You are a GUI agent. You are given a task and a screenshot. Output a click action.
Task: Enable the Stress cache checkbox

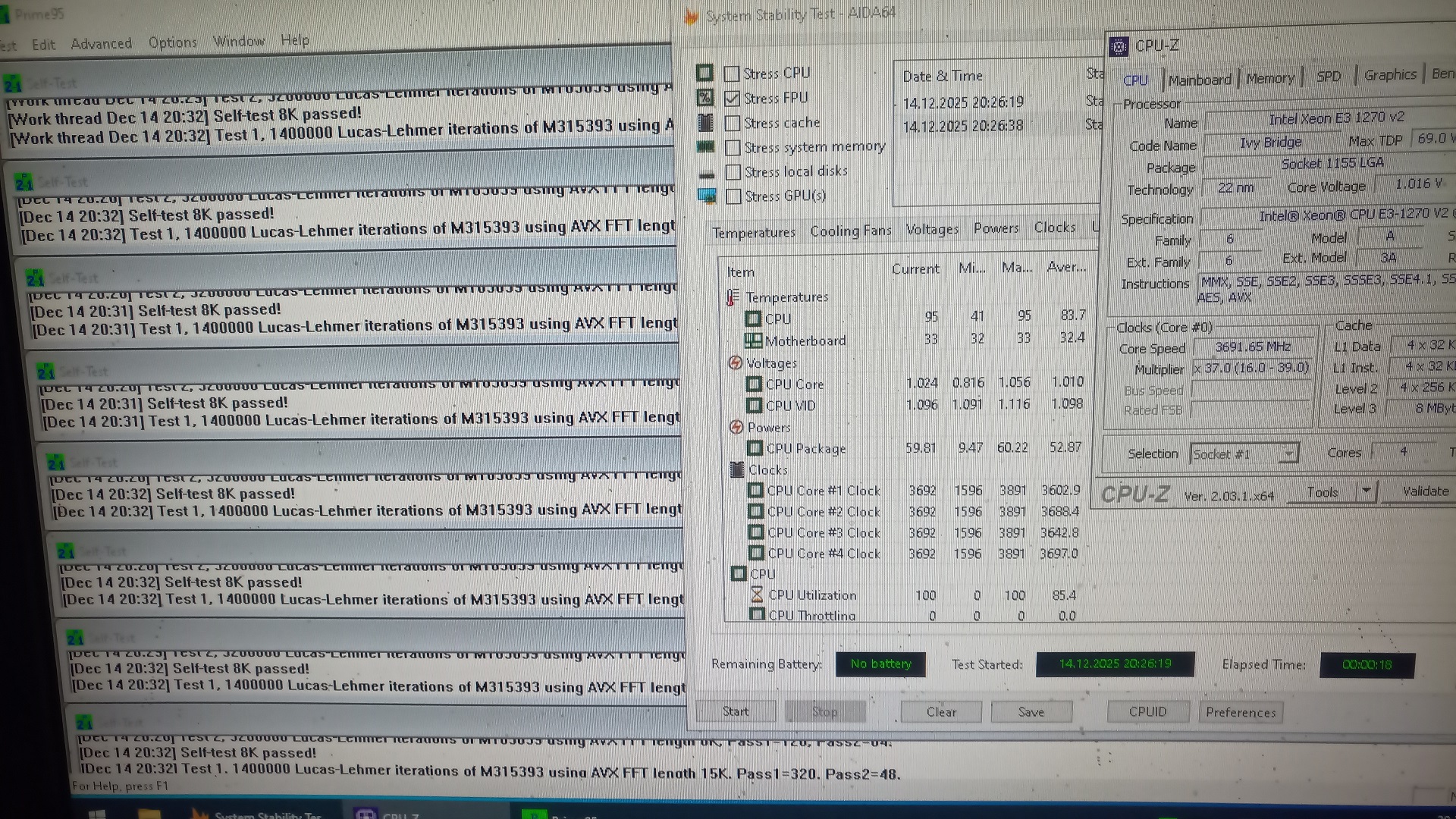point(733,123)
